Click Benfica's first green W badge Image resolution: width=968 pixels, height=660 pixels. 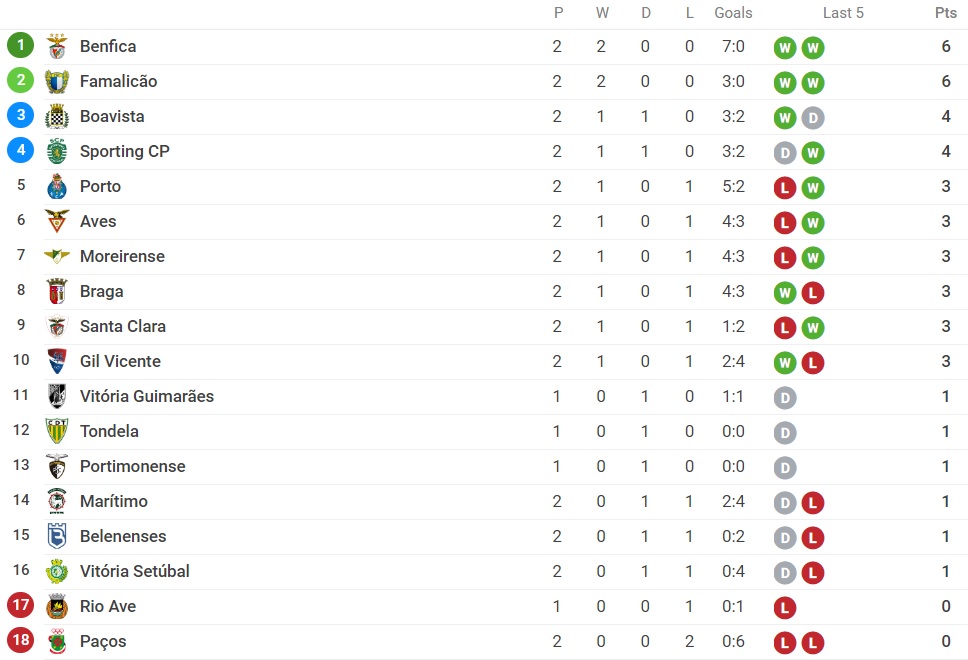(x=785, y=48)
